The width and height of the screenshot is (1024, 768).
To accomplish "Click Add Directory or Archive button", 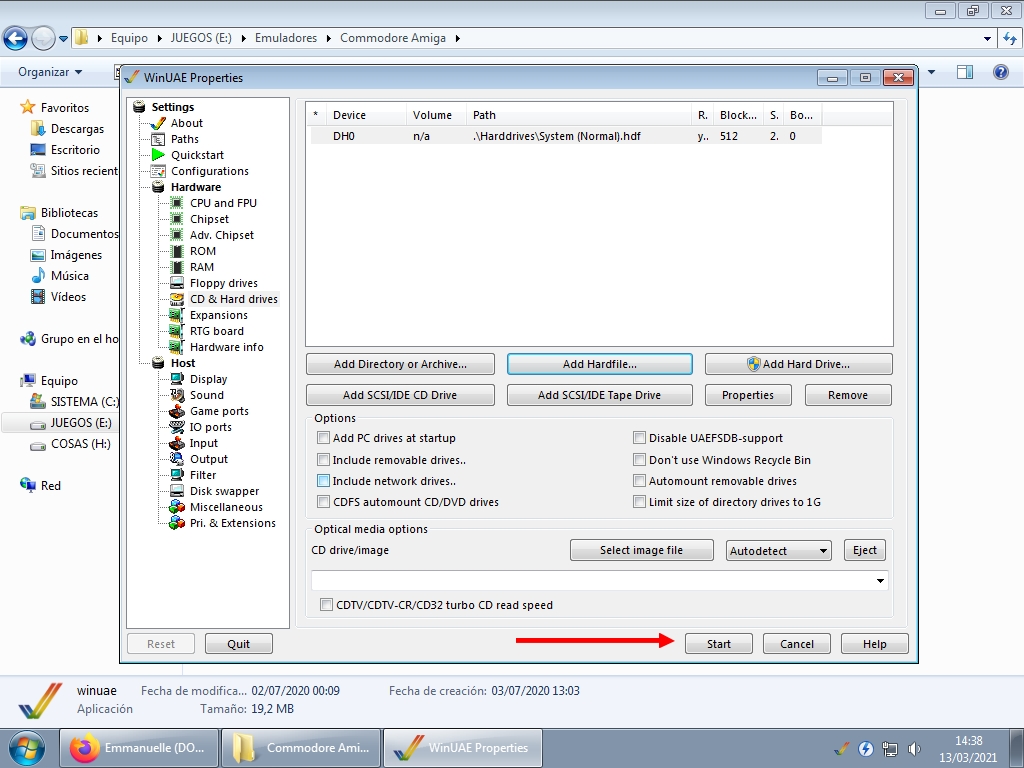I will pos(400,364).
